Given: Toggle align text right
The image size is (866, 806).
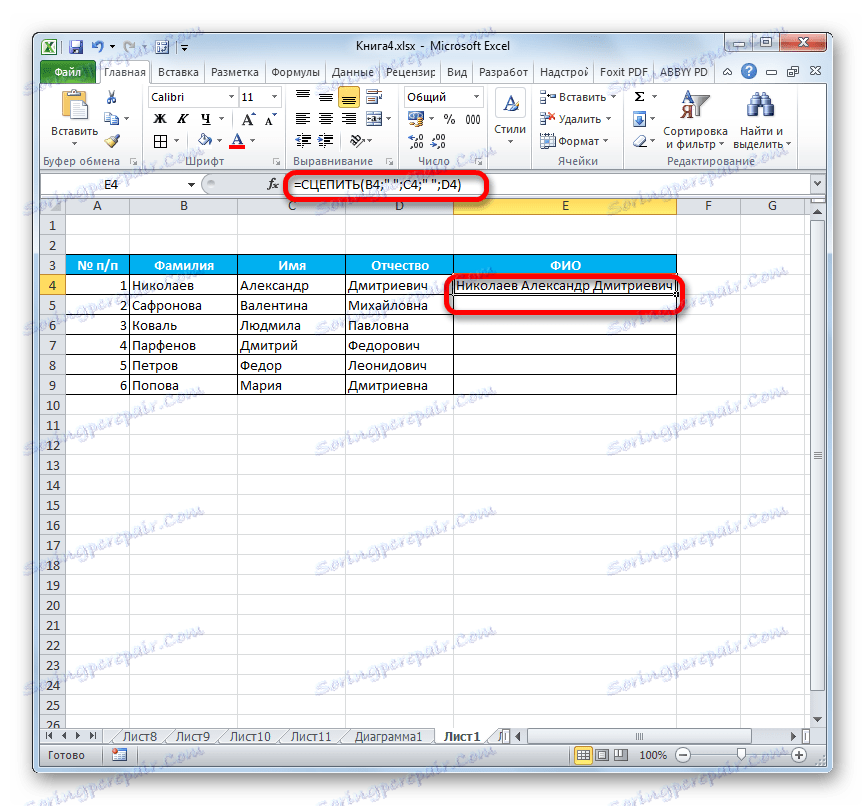Looking at the screenshot, I should coord(349,119).
